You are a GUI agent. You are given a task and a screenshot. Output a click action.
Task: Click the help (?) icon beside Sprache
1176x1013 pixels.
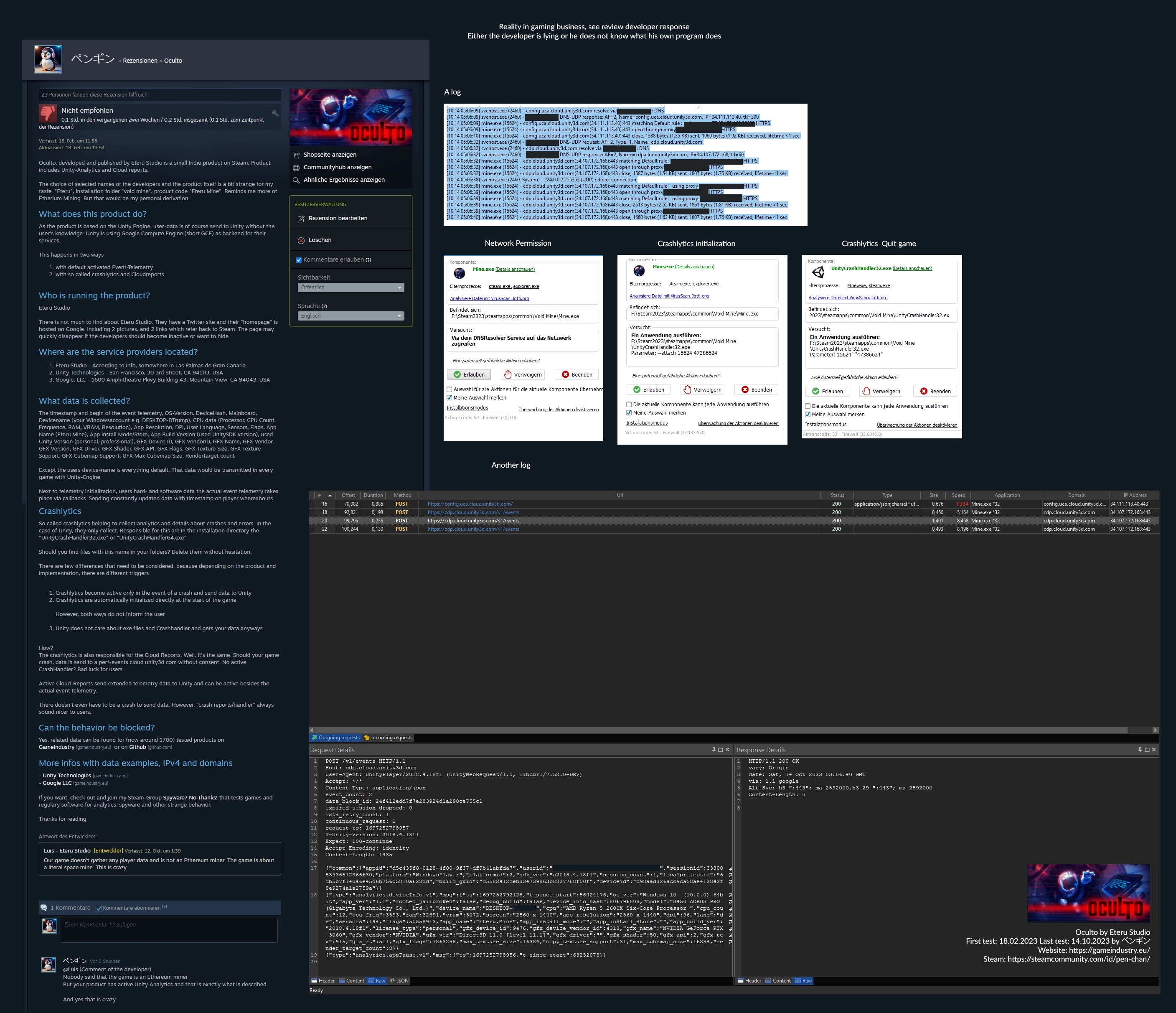[324, 307]
